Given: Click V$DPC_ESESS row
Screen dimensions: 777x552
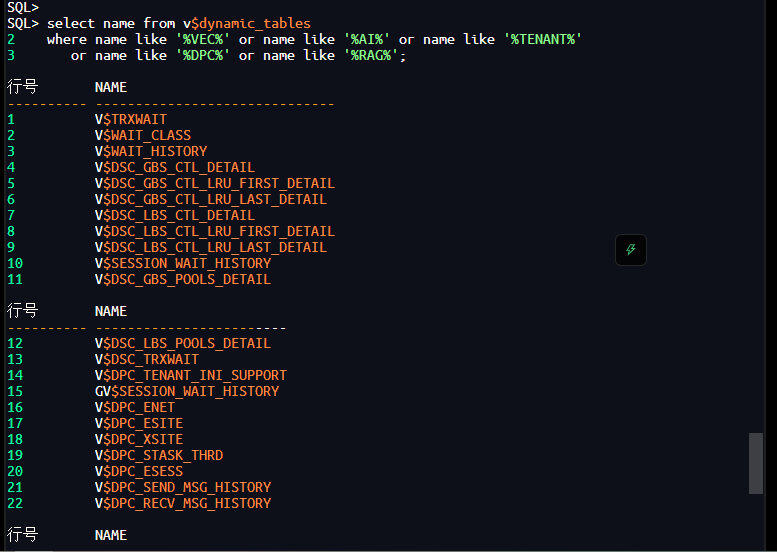Looking at the screenshot, I should click(139, 471).
